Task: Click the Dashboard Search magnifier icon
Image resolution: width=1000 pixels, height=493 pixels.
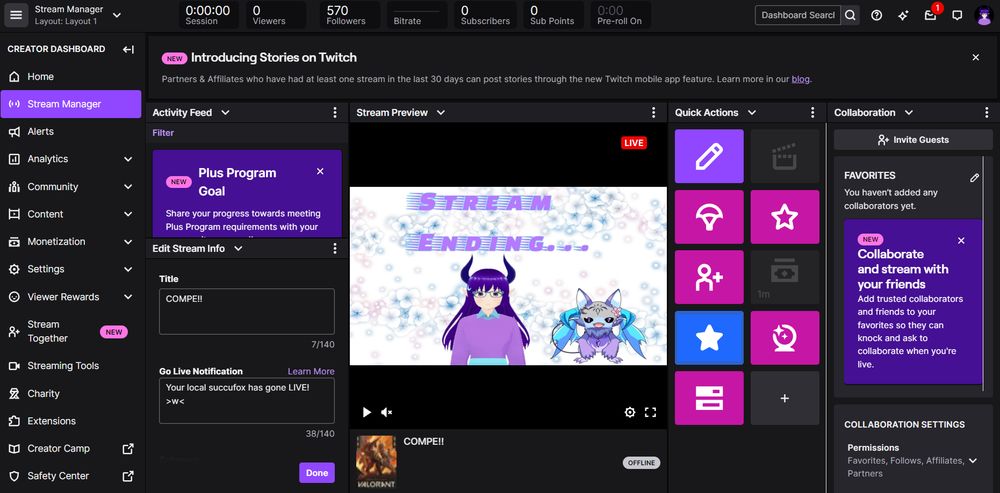Action: point(850,15)
